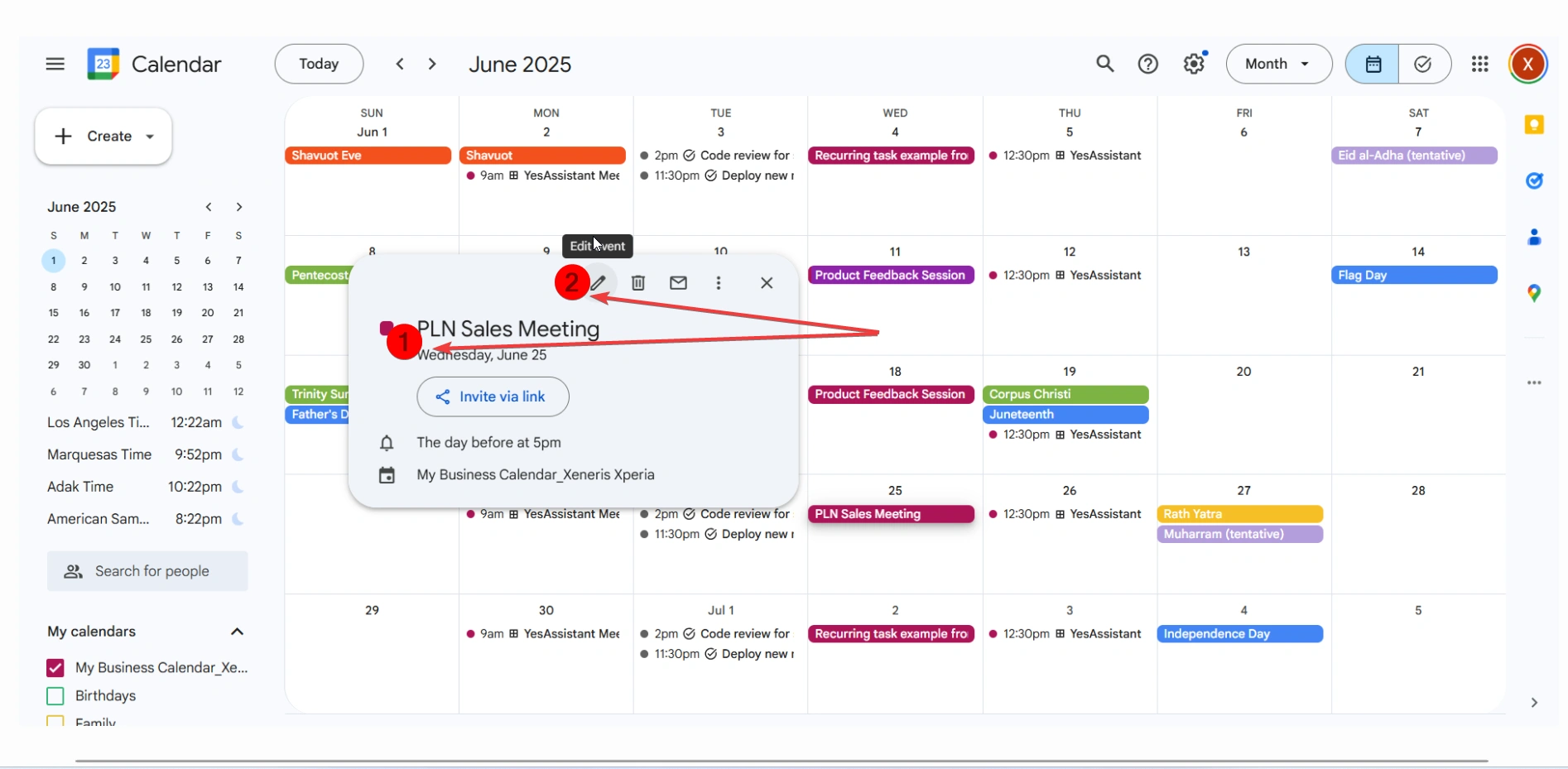1568x769 pixels.
Task: Open the event options three-dot menu
Action: click(718, 283)
